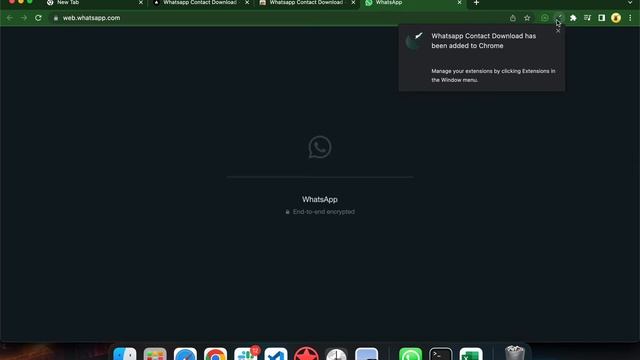Click the WhatsApp logo on loading screen
Screen dimensions: 640x360
[x=320, y=147]
